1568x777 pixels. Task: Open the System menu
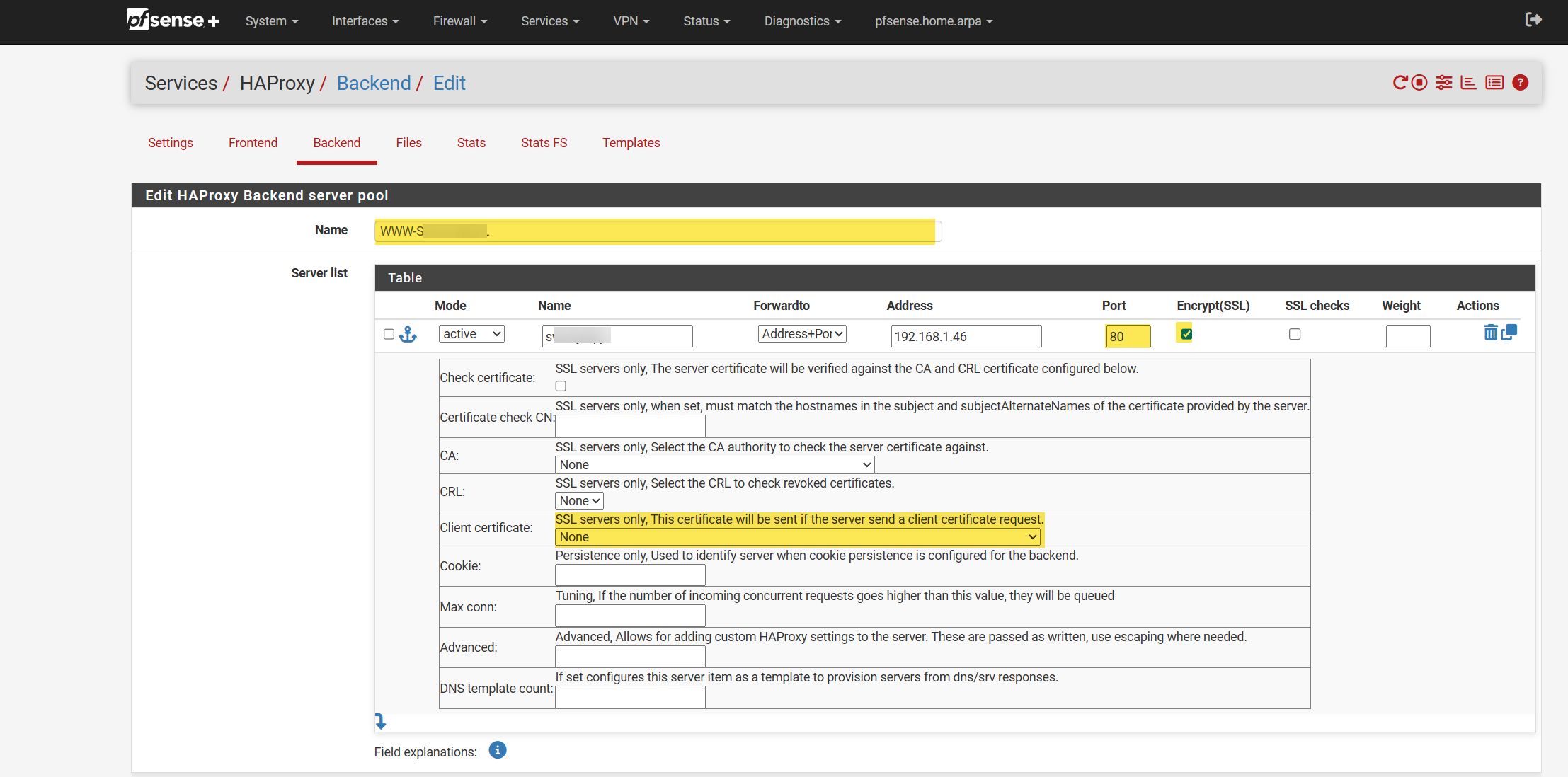(272, 21)
